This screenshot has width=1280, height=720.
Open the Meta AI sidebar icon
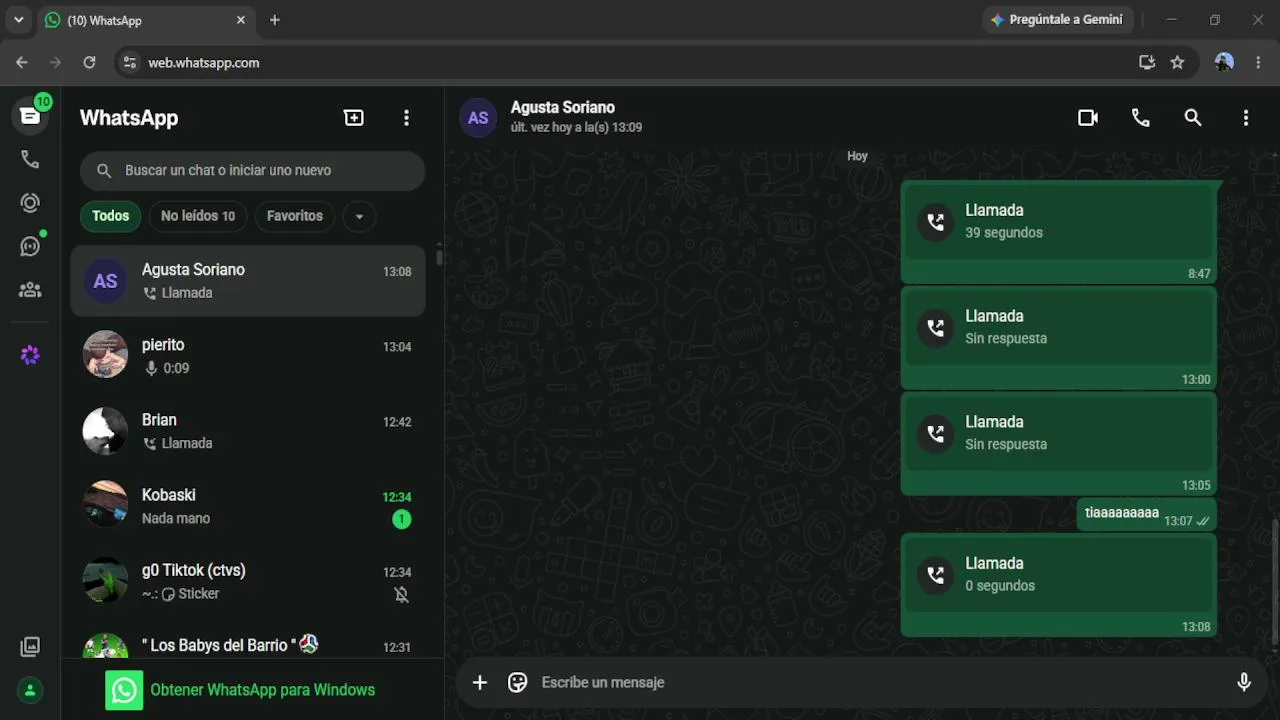point(30,355)
